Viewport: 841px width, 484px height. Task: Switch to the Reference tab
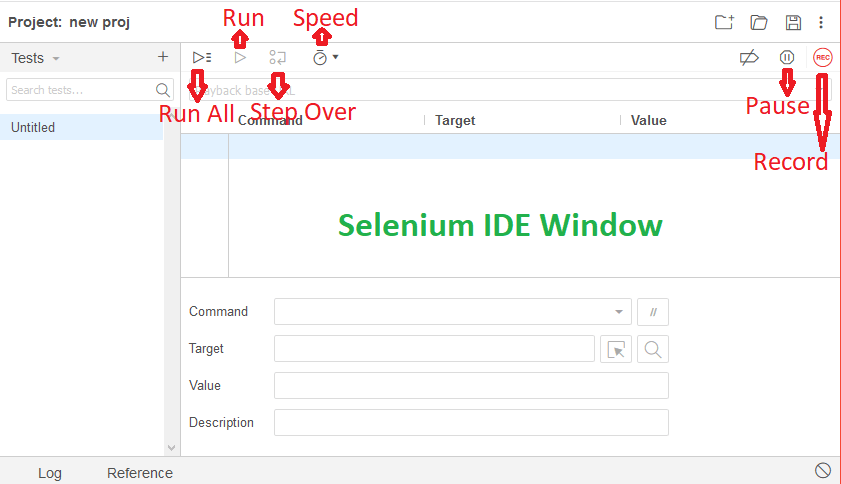pyautogui.click(x=140, y=473)
